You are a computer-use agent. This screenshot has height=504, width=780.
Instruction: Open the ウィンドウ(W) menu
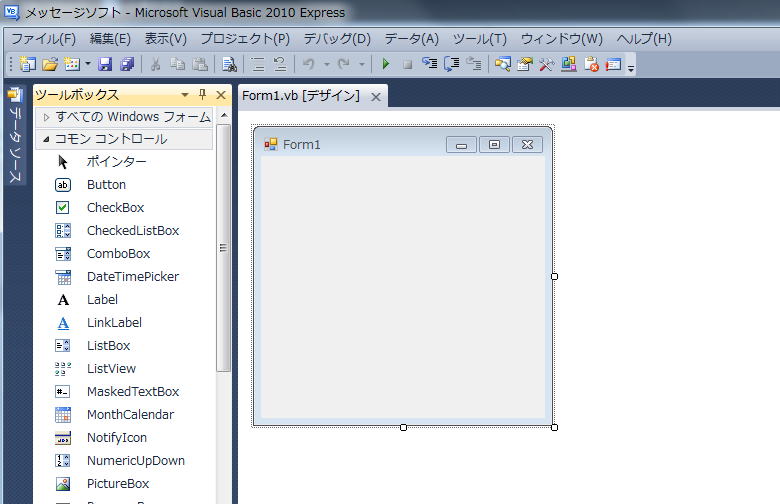561,38
